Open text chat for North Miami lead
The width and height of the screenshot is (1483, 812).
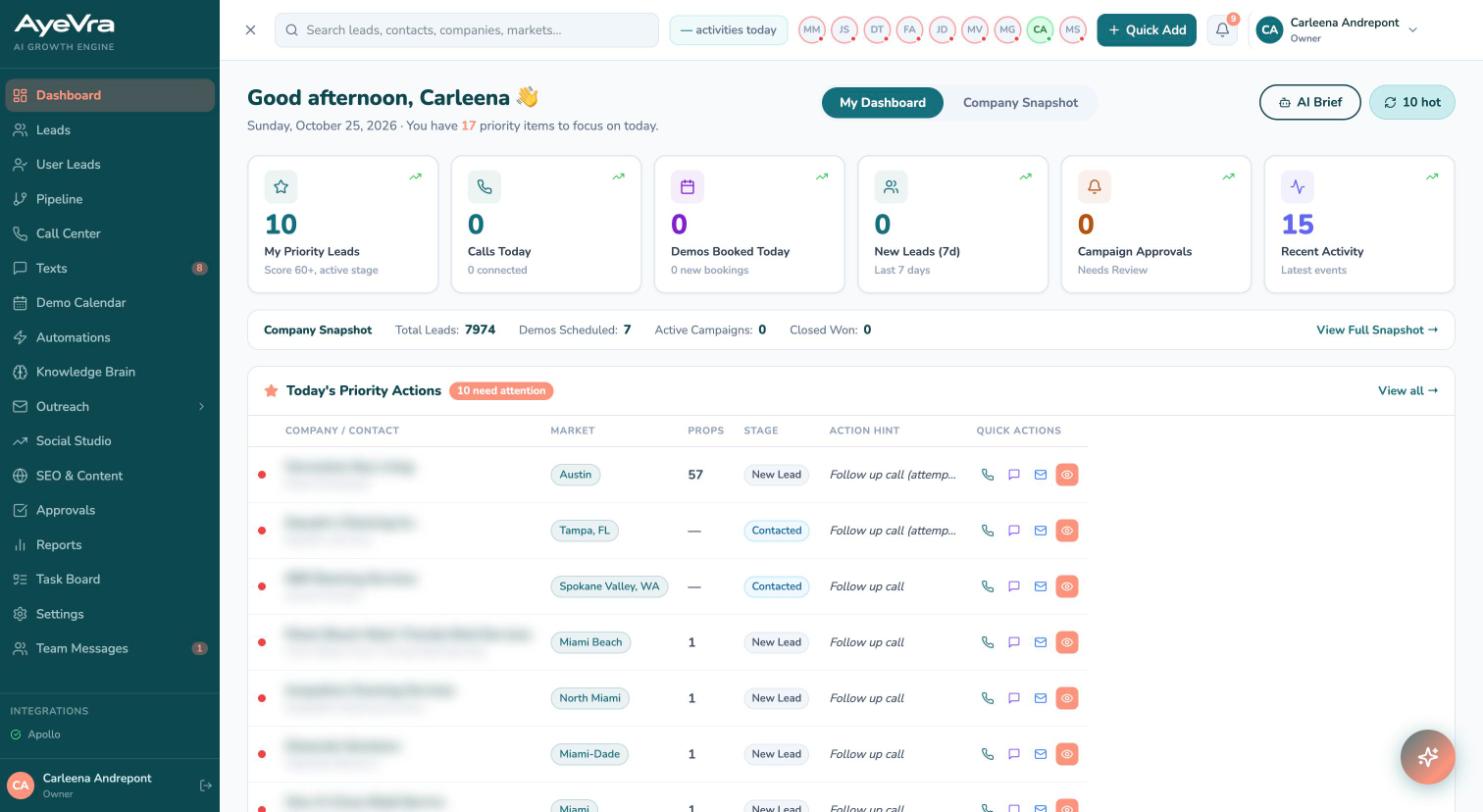click(x=1014, y=699)
